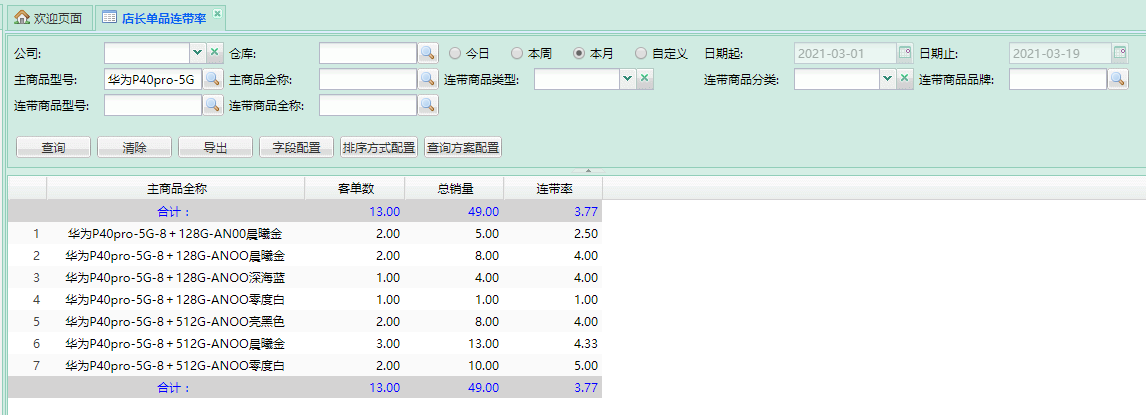This screenshot has height=415, width=1146.
Task: Click bottom 合计 total 49.00
Action: tap(482, 387)
